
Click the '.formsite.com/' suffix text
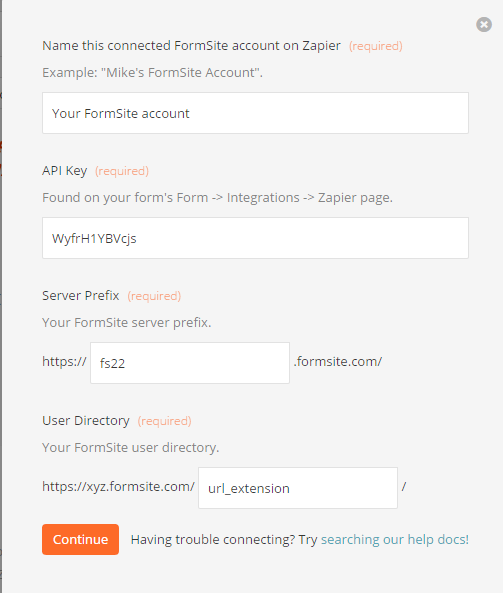(338, 362)
